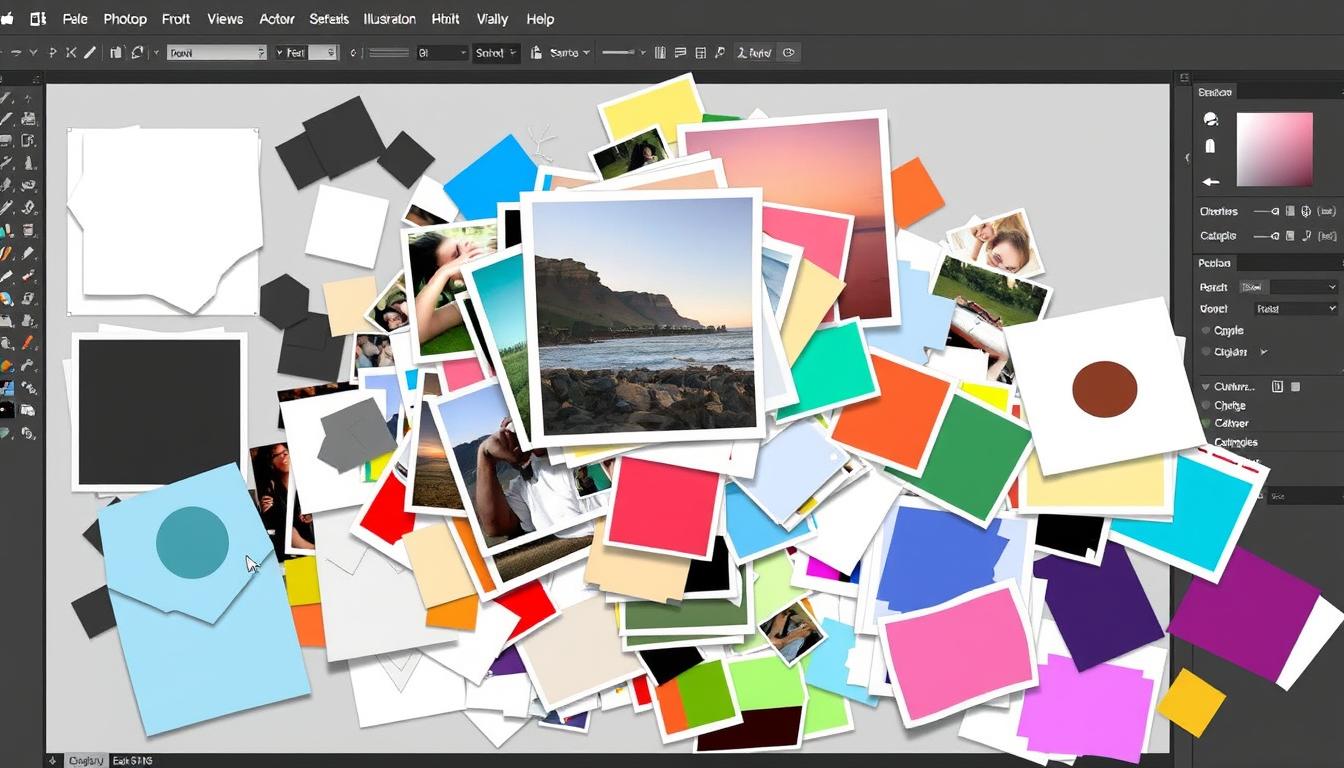Image resolution: width=1344 pixels, height=768 pixels.
Task: Click the status label at the bottom-left corner
Action: pos(85,760)
